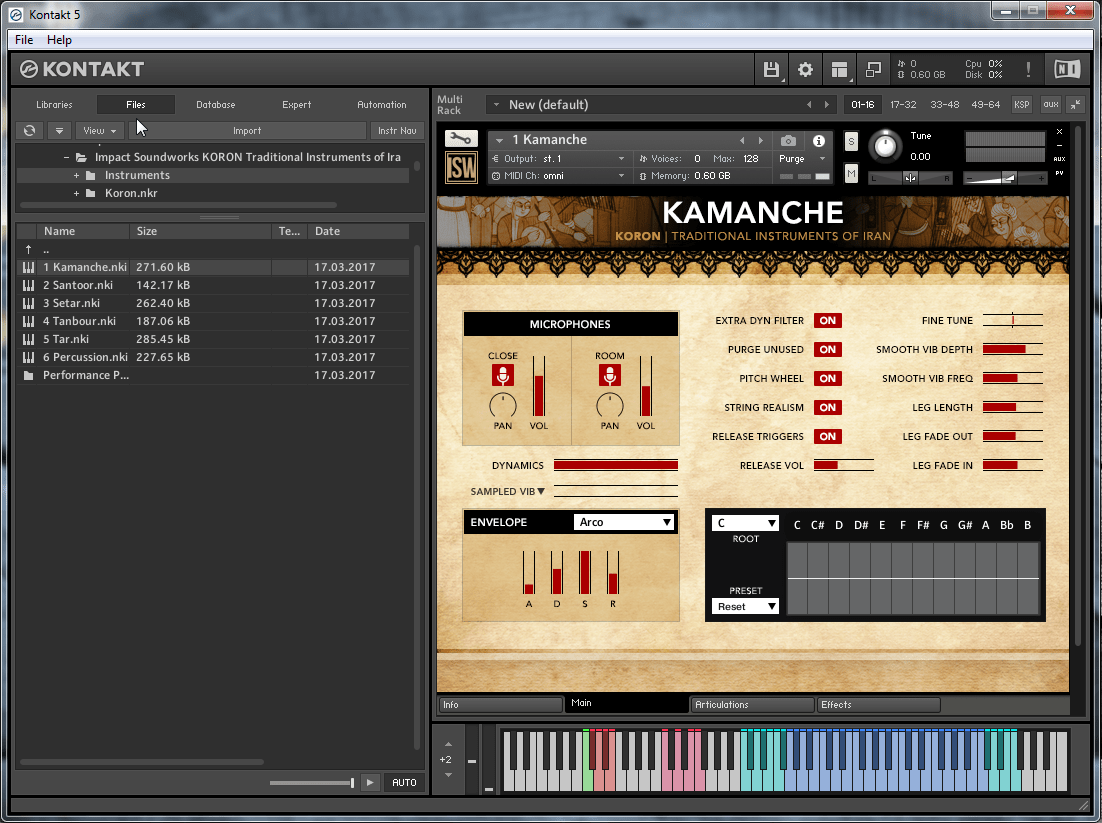Open the Help menu

coord(59,40)
